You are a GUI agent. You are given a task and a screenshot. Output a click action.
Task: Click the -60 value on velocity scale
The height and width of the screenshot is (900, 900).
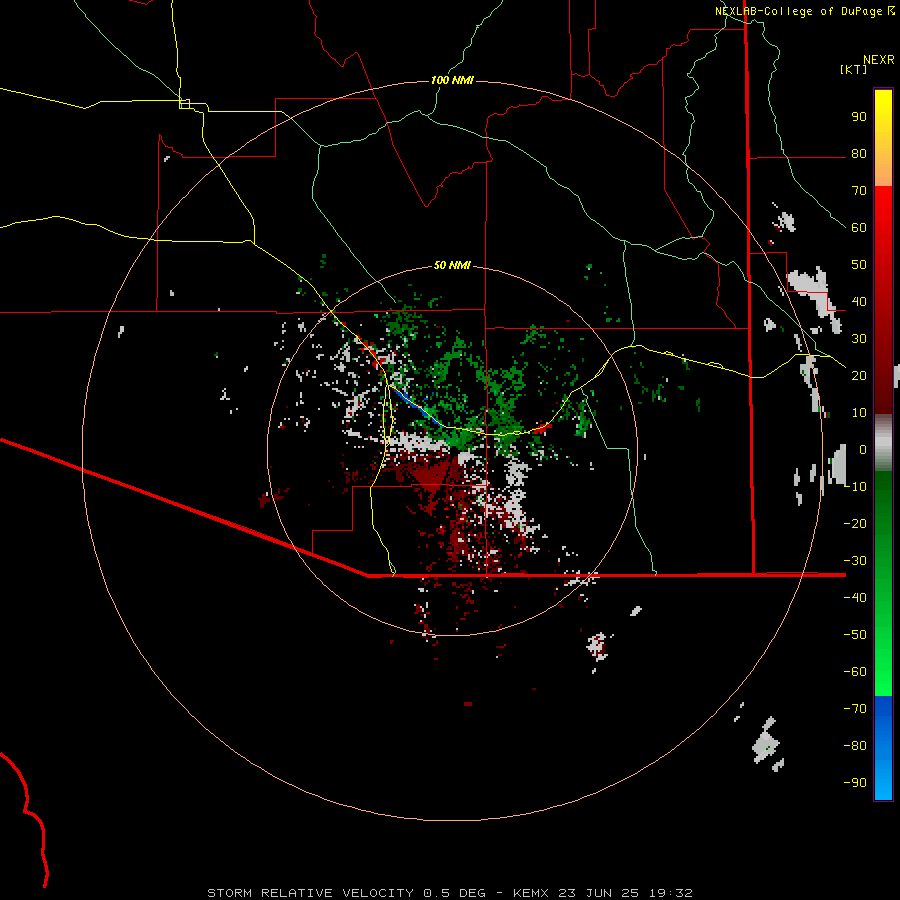tap(855, 672)
